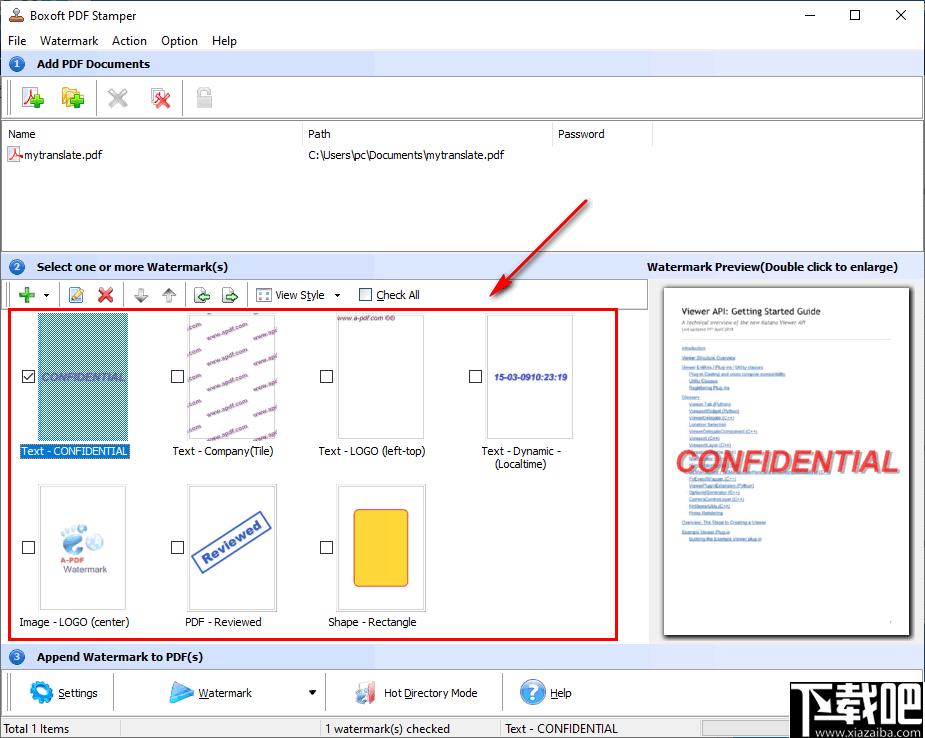925x738 pixels.
Task: Check the Text - Company(Tile) watermark
Action: click(x=177, y=376)
